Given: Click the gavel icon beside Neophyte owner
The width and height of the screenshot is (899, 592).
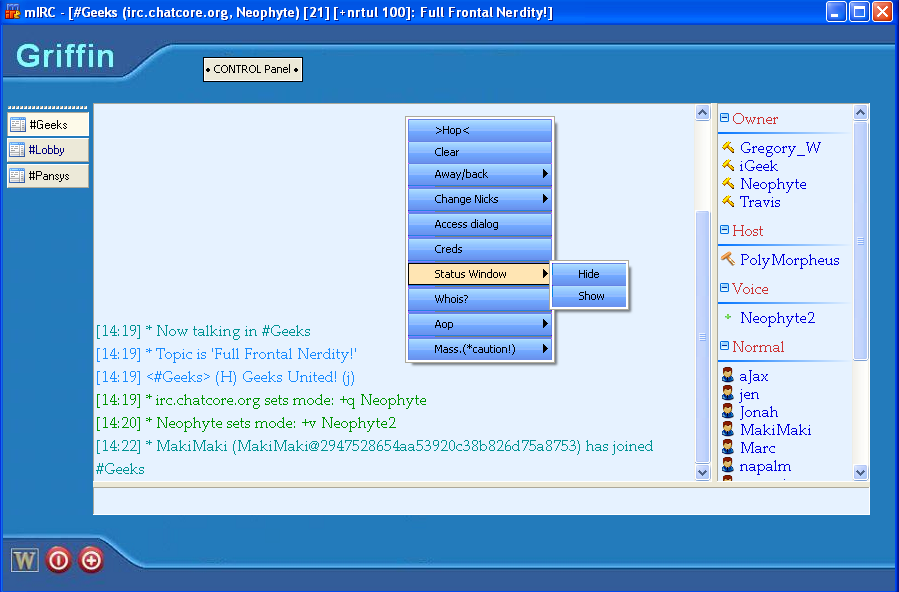Looking at the screenshot, I should (x=728, y=183).
